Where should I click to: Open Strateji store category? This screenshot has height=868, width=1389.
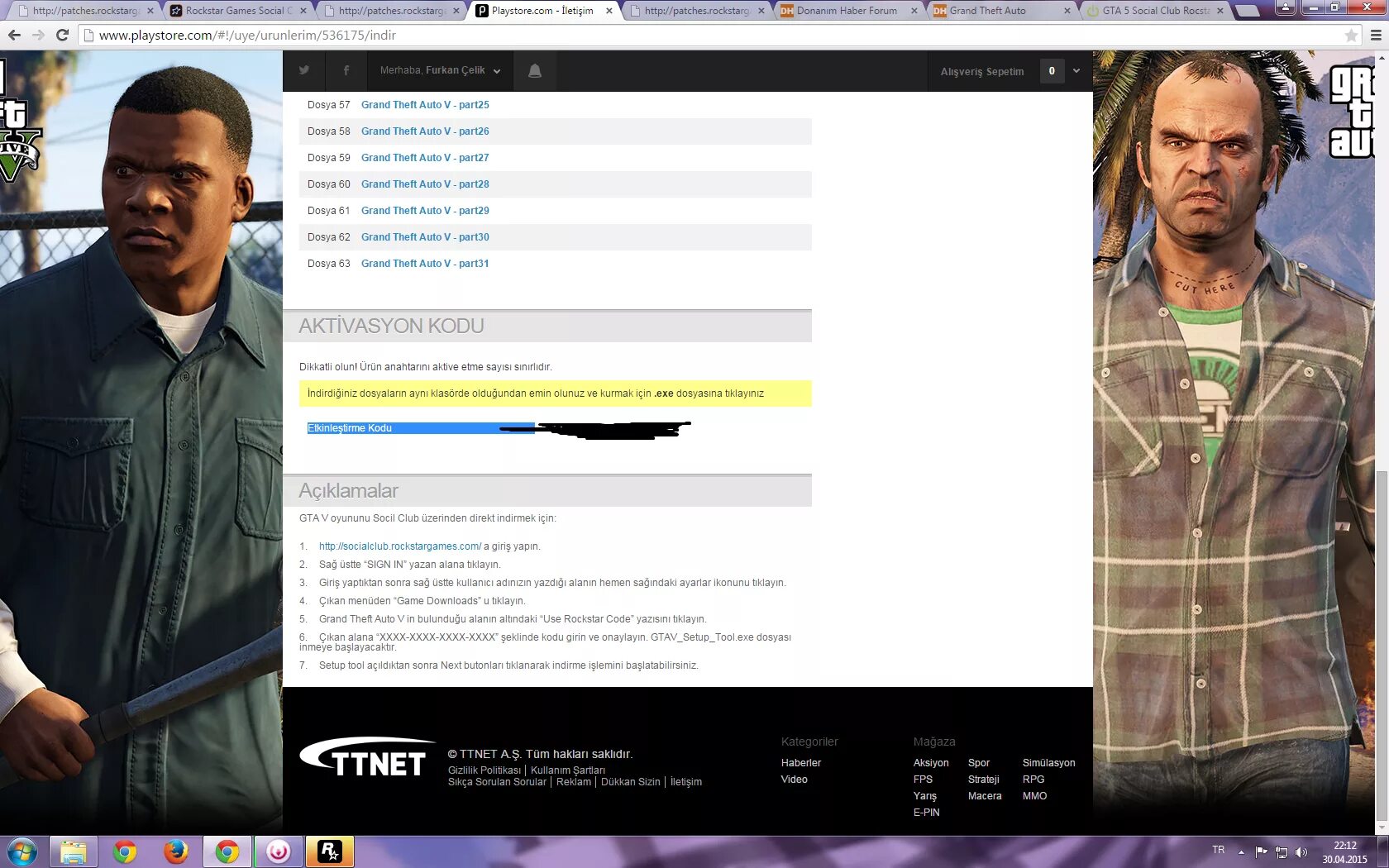(x=984, y=780)
